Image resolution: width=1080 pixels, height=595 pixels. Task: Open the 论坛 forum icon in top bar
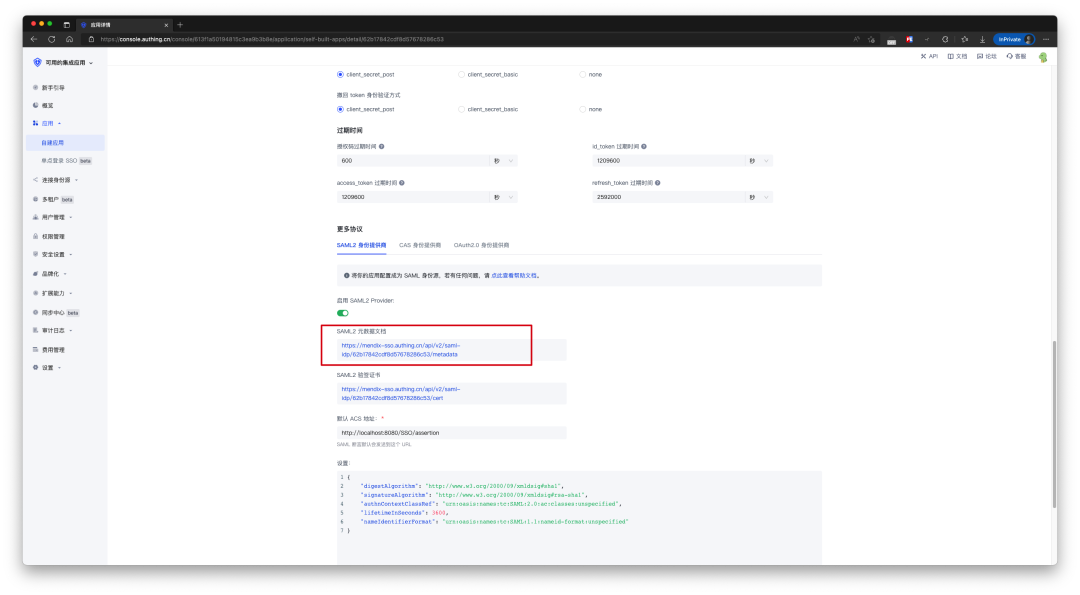tap(979, 56)
